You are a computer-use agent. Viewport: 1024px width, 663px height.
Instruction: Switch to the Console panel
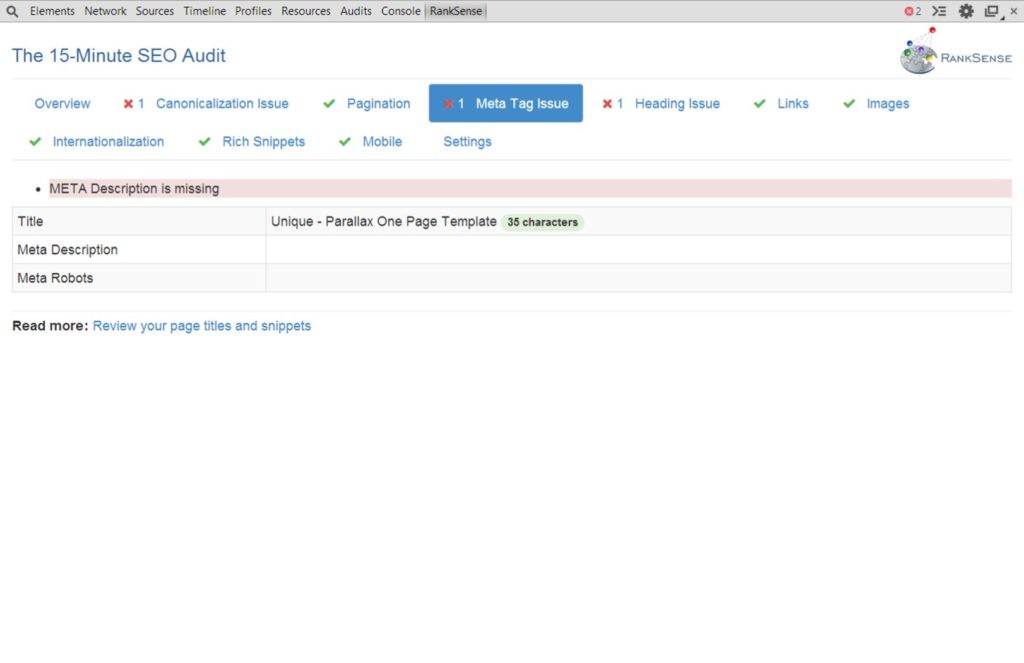coord(401,11)
